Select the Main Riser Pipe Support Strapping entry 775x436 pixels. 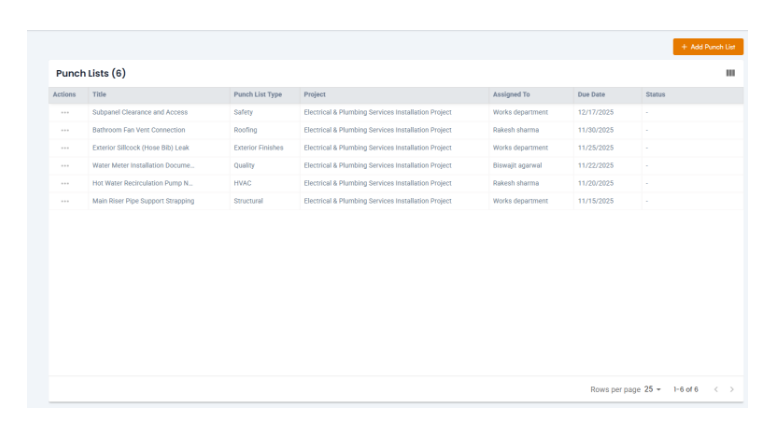tap(143, 201)
